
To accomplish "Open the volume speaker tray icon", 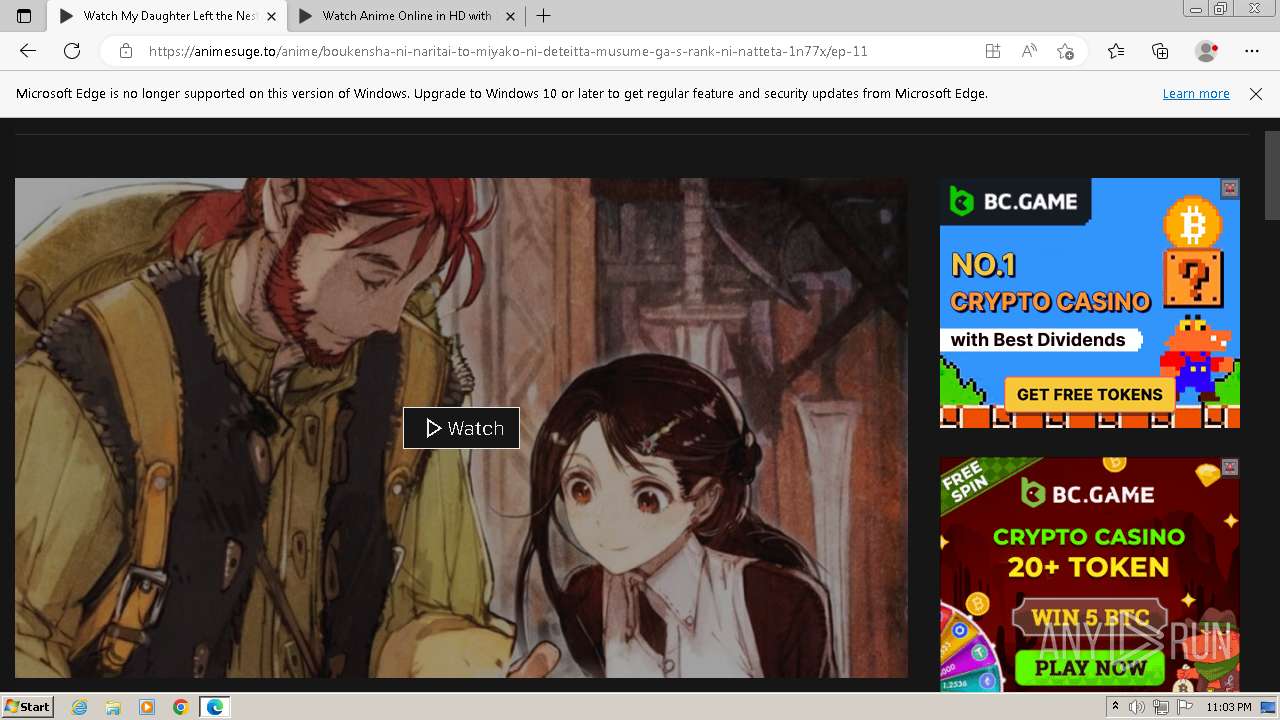I will [x=1136, y=707].
